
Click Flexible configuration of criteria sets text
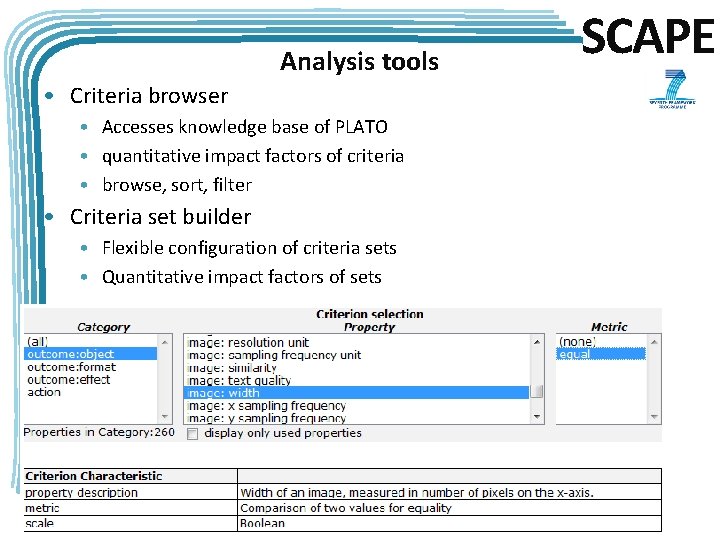click(249, 248)
